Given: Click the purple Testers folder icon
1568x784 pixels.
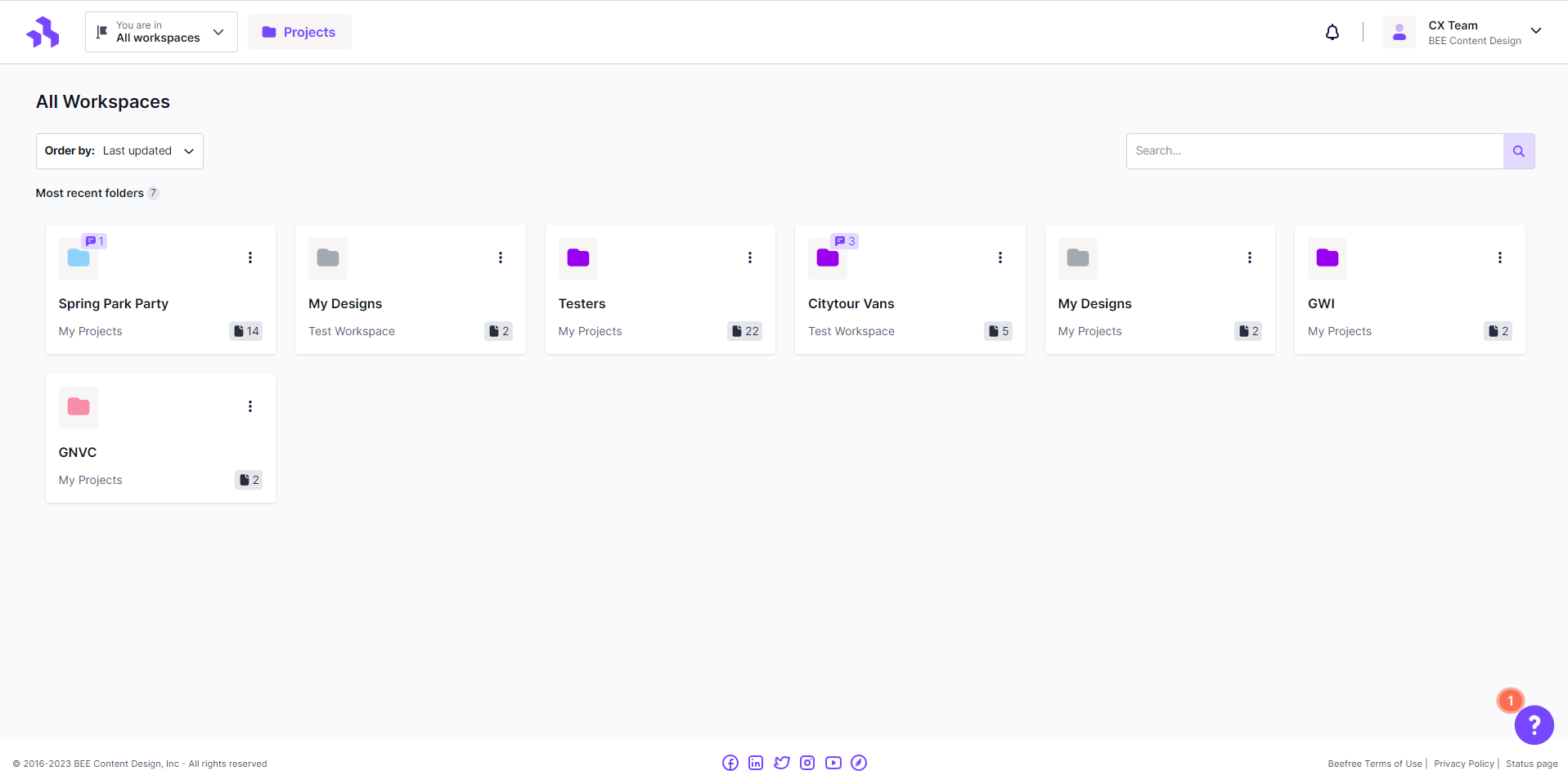Looking at the screenshot, I should click(578, 258).
